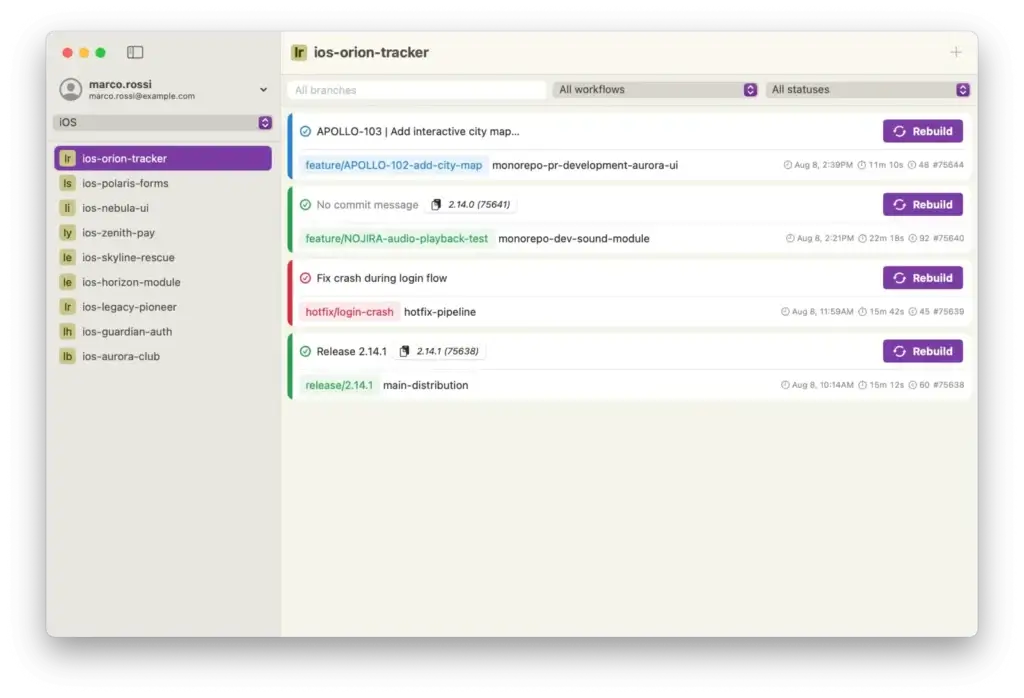Rebuild the No commit message build
The width and height of the screenshot is (1024, 698).
click(923, 204)
